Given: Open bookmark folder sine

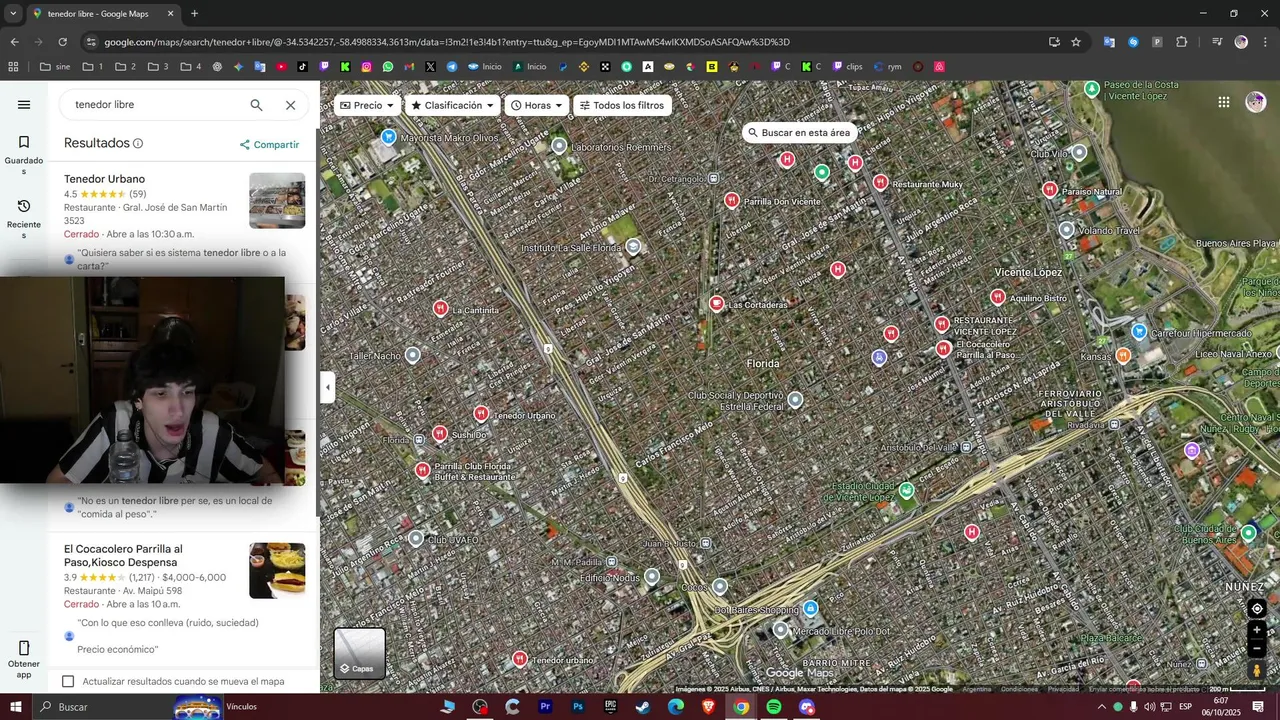Looking at the screenshot, I should point(55,67).
